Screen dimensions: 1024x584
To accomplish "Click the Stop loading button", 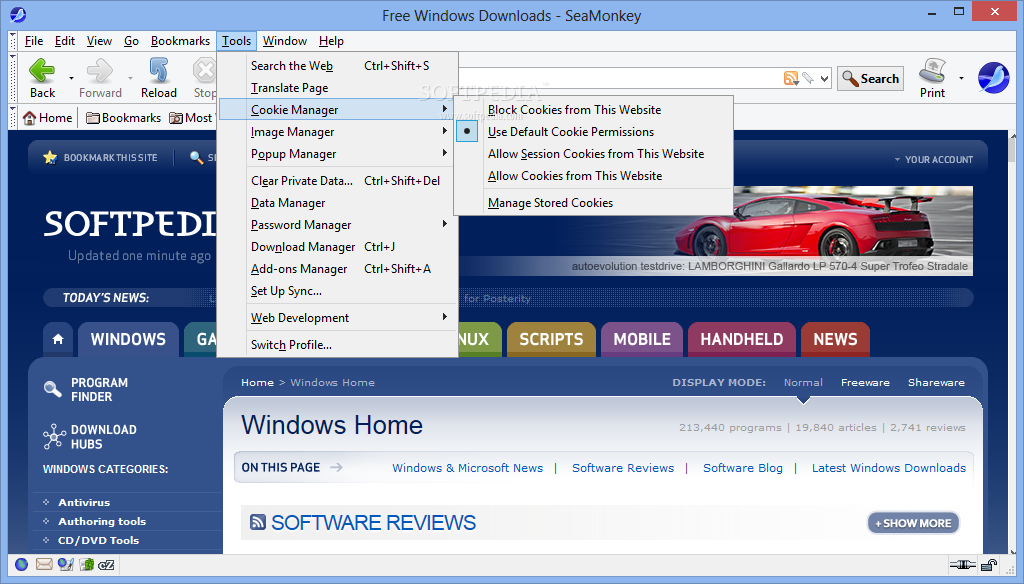I will tap(204, 77).
